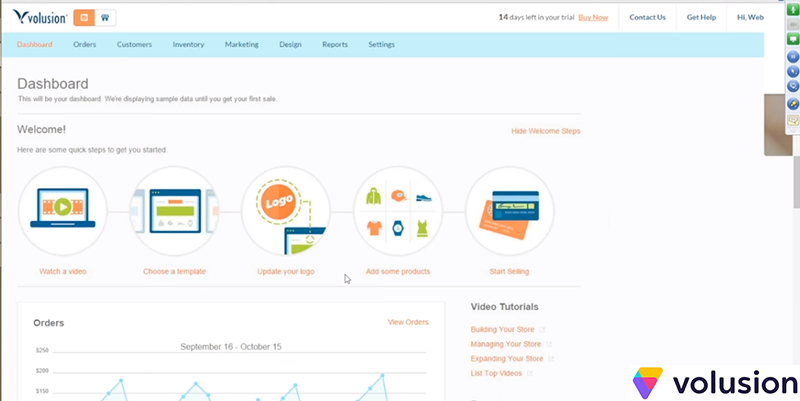Open the Orders menu

coord(85,45)
